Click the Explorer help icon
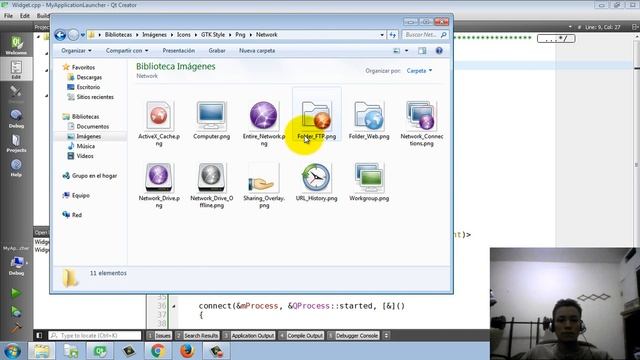The height and width of the screenshot is (360, 640). point(439,51)
